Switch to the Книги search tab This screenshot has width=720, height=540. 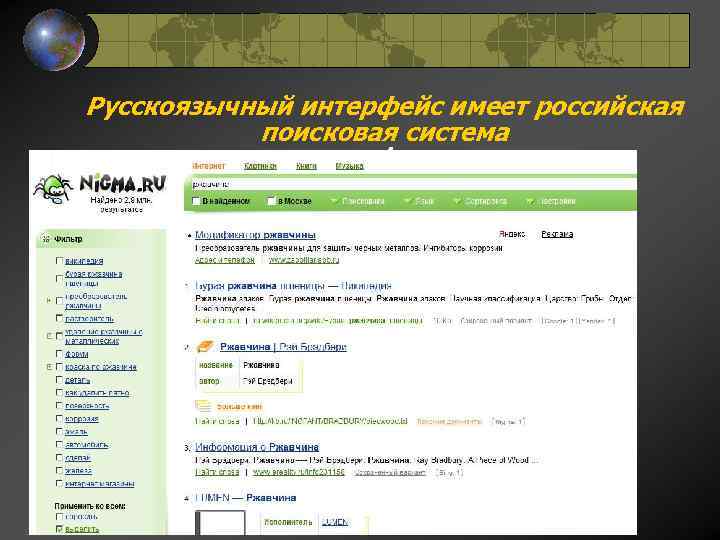click(x=306, y=166)
